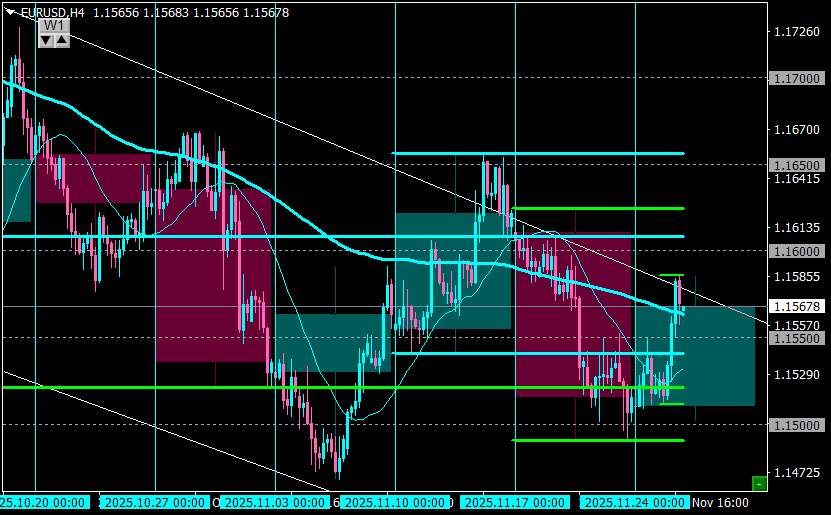831x515 pixels.
Task: Click the up arrow below W1
Action: coord(62,40)
